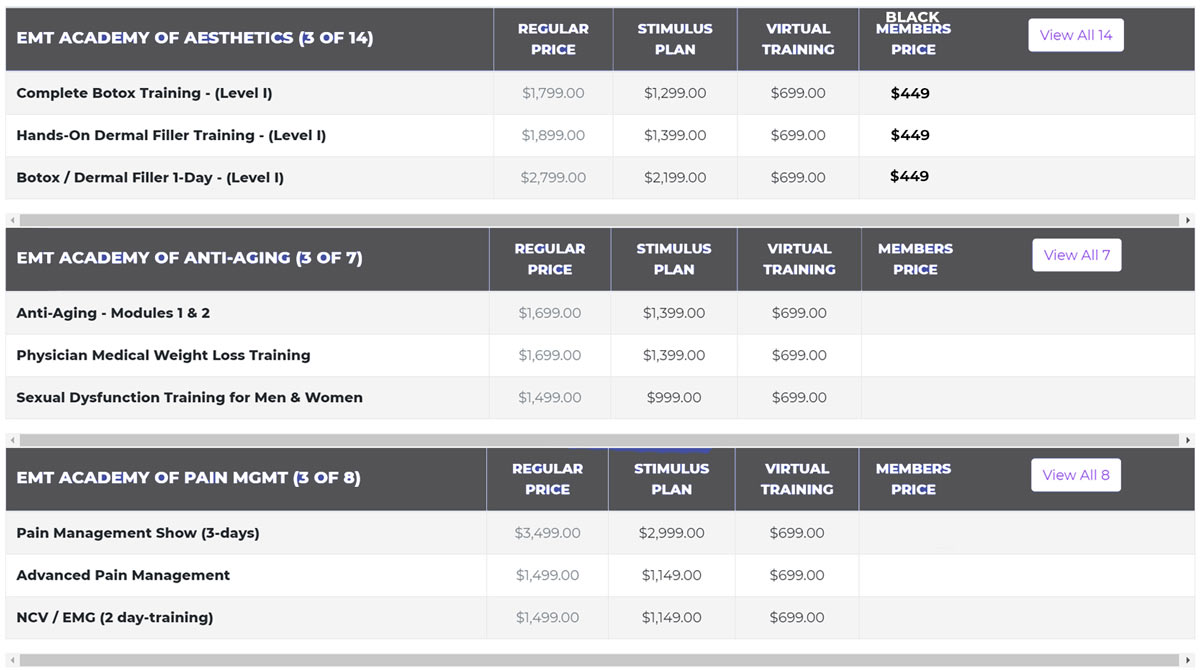This screenshot has width=1200, height=670.
Task: Click horizontal scrollbar under Aesthetics table
Action: point(599,220)
